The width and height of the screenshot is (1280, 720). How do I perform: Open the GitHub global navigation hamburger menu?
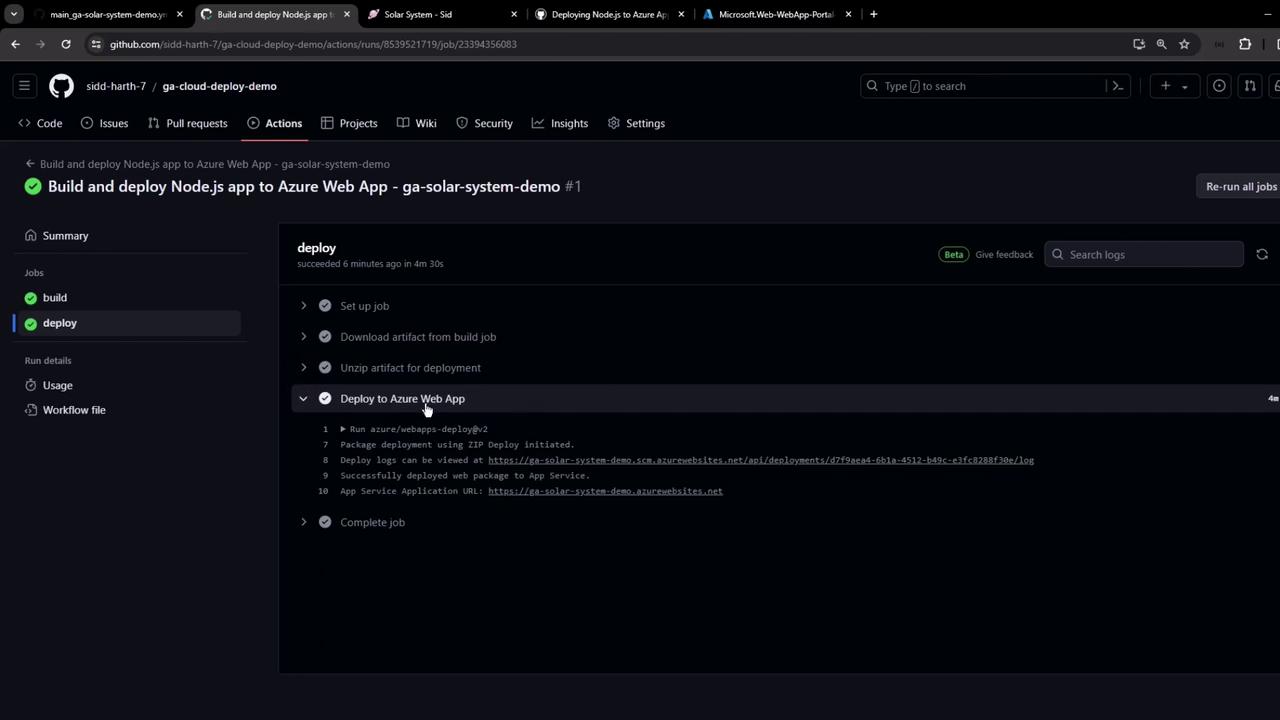click(25, 86)
